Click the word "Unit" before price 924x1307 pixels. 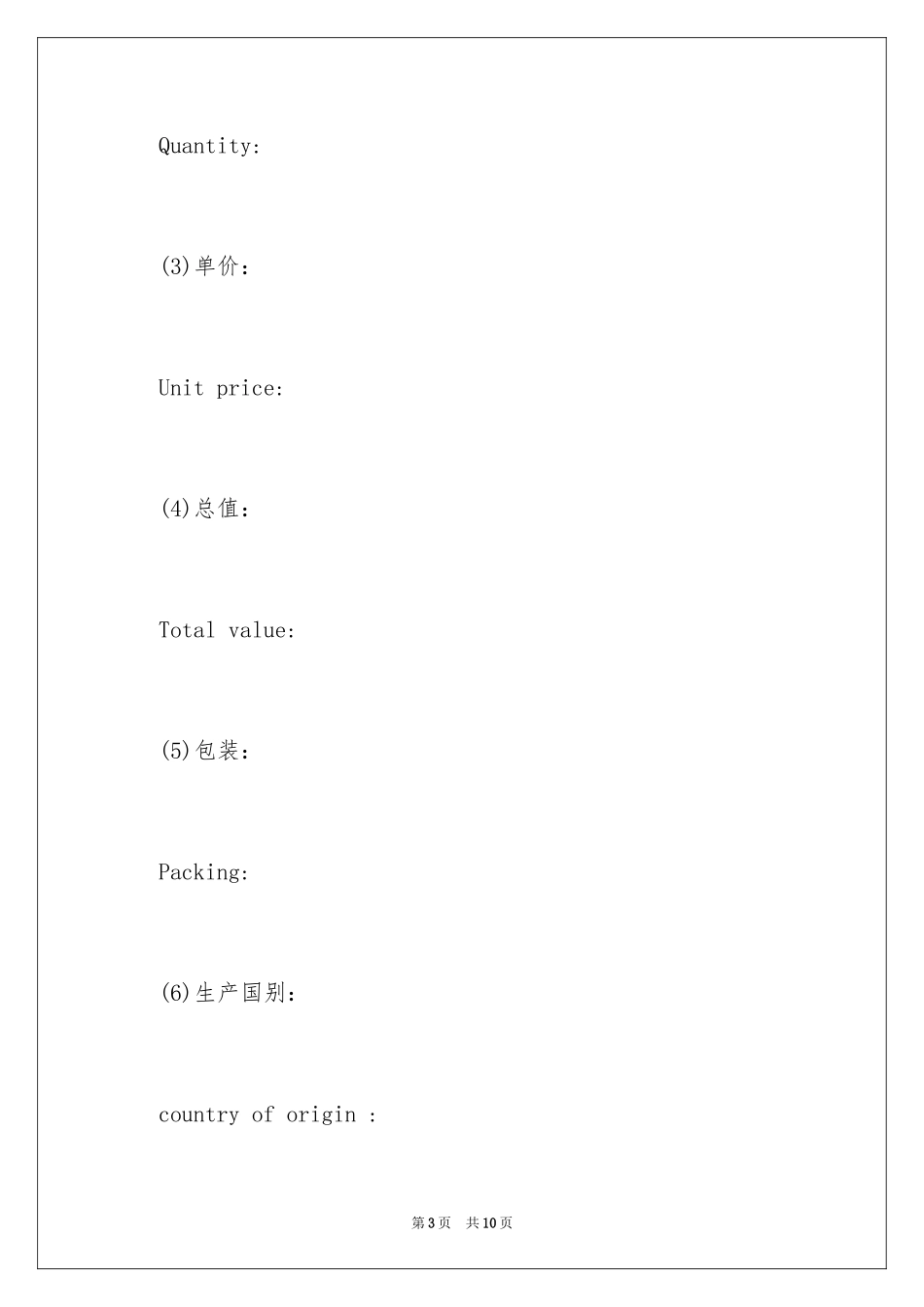click(x=181, y=388)
